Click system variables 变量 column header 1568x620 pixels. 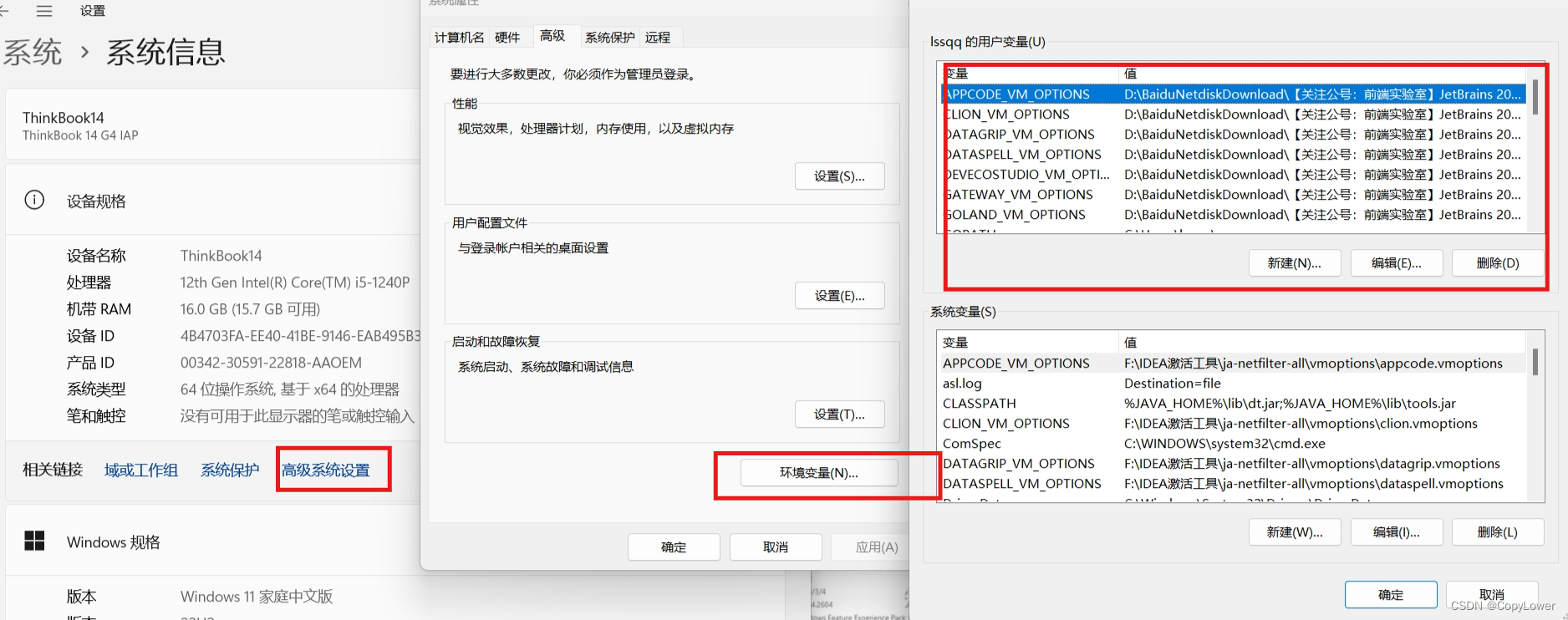click(x=1029, y=343)
